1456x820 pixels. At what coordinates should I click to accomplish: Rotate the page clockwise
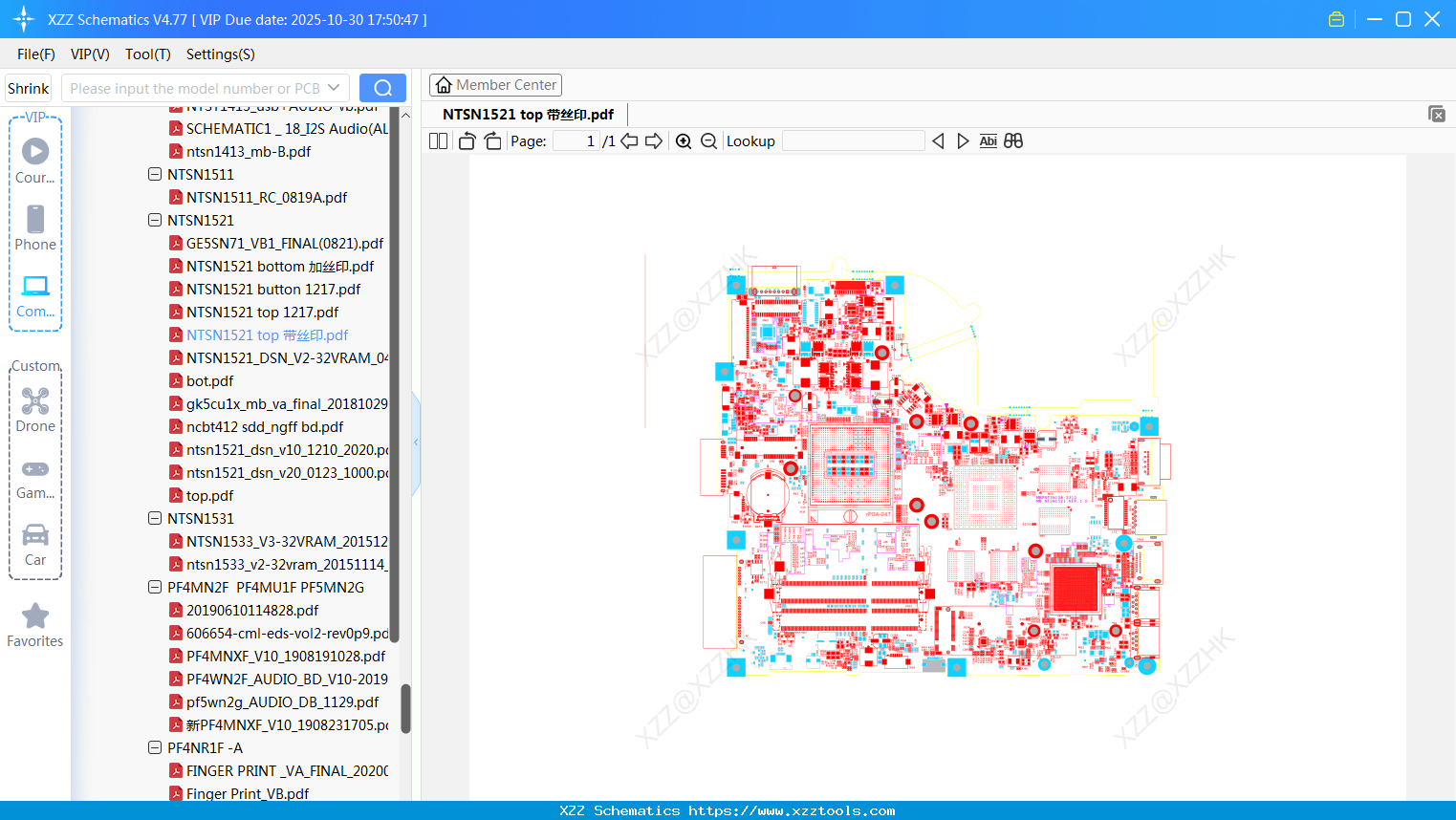(493, 141)
